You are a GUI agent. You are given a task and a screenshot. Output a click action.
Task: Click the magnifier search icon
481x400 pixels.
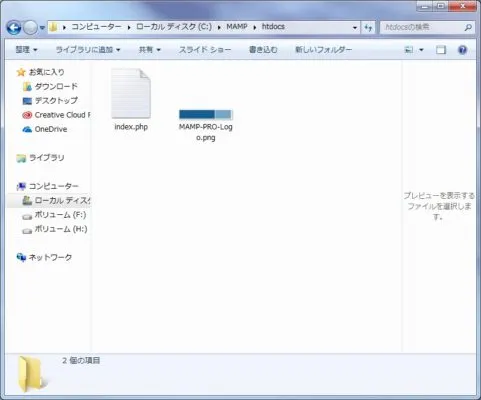[468, 28]
